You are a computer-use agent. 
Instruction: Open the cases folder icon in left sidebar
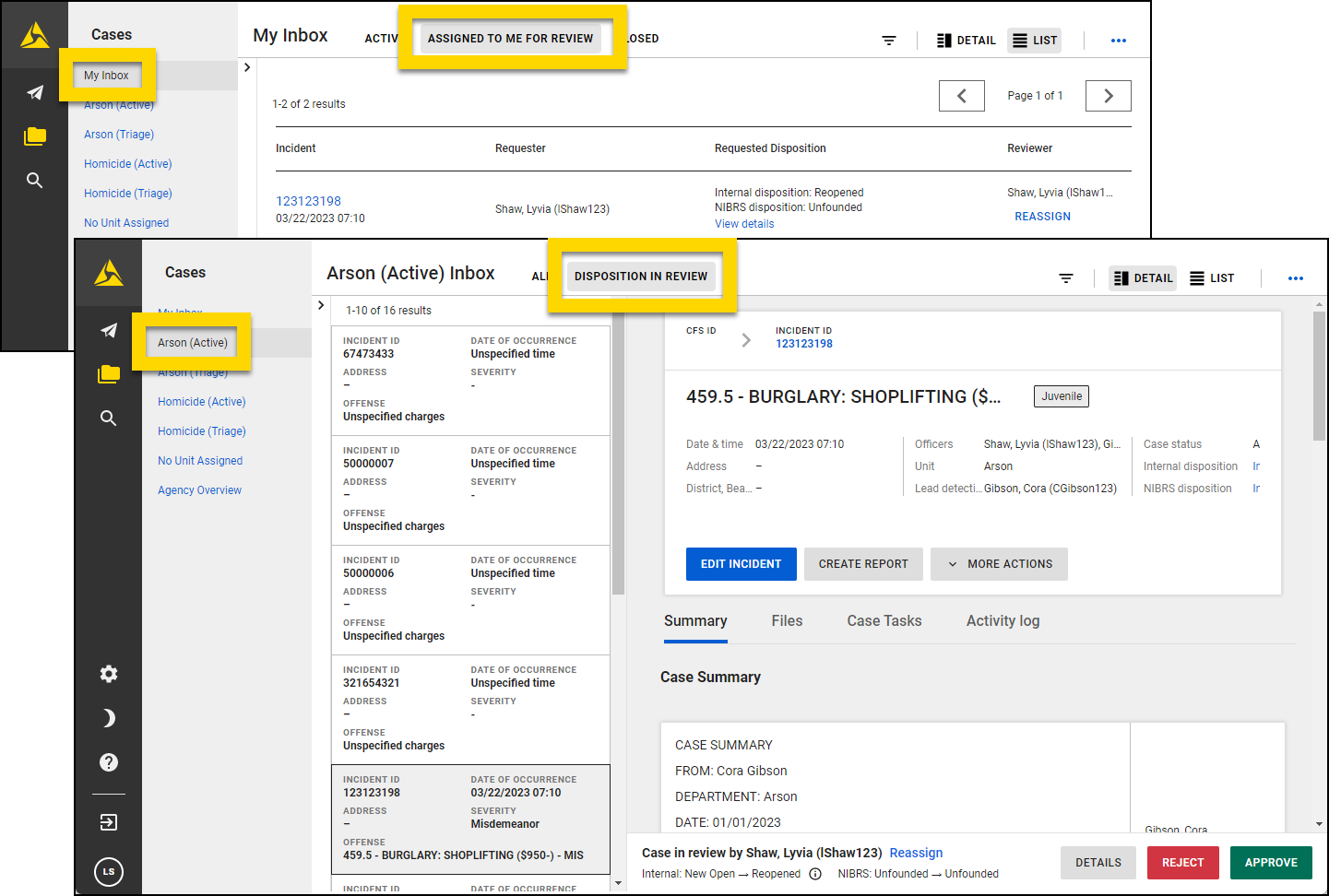coord(108,374)
